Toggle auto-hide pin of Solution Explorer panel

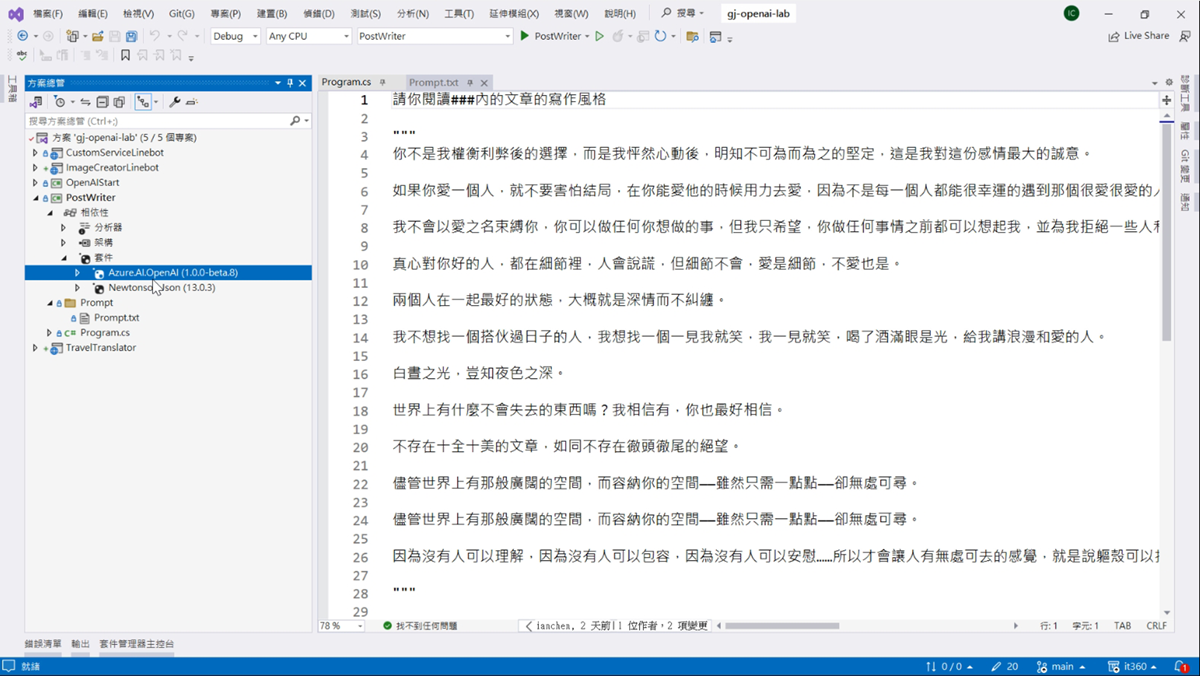coord(290,83)
